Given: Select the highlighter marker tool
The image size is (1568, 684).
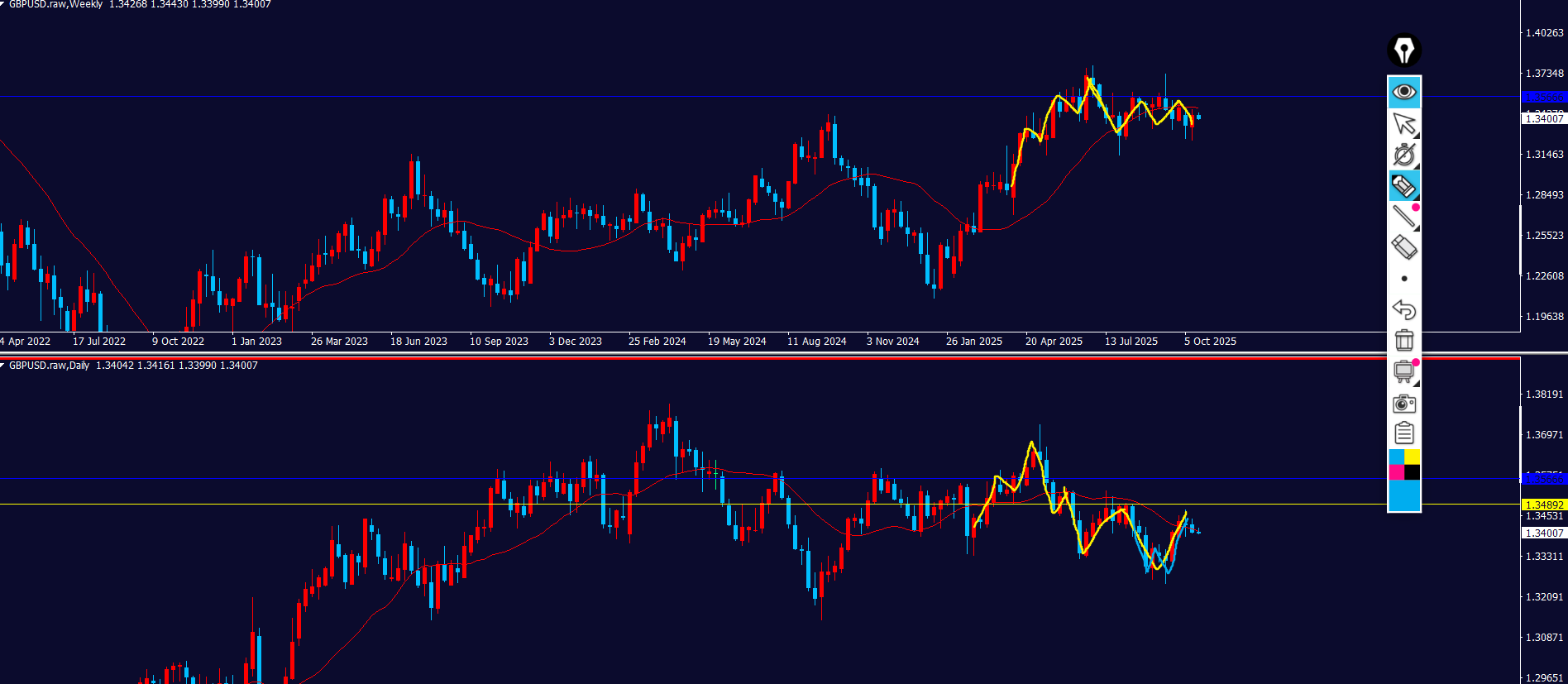Looking at the screenshot, I should pyautogui.click(x=1403, y=186).
